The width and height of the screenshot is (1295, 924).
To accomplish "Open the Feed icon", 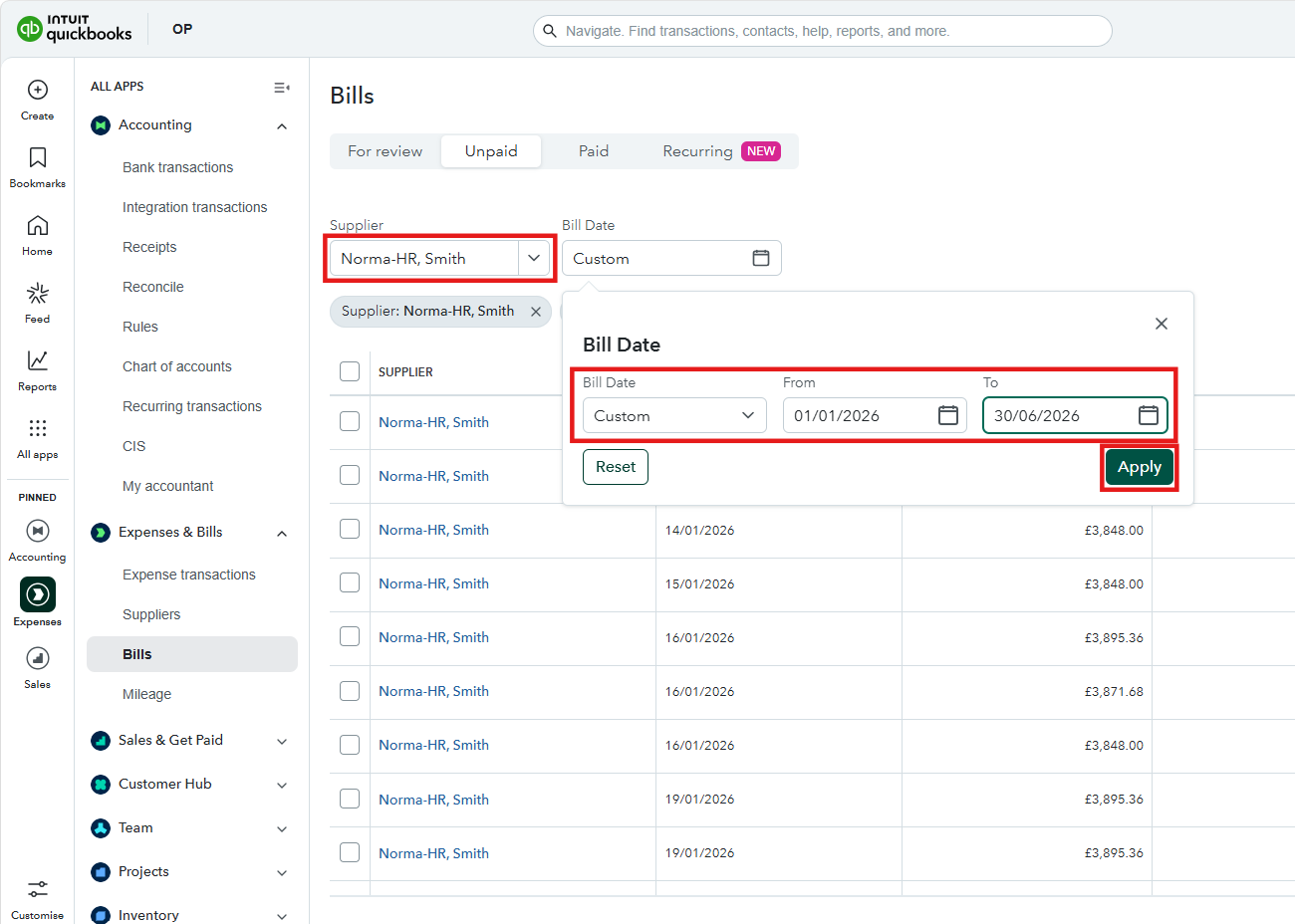I will [x=38, y=293].
